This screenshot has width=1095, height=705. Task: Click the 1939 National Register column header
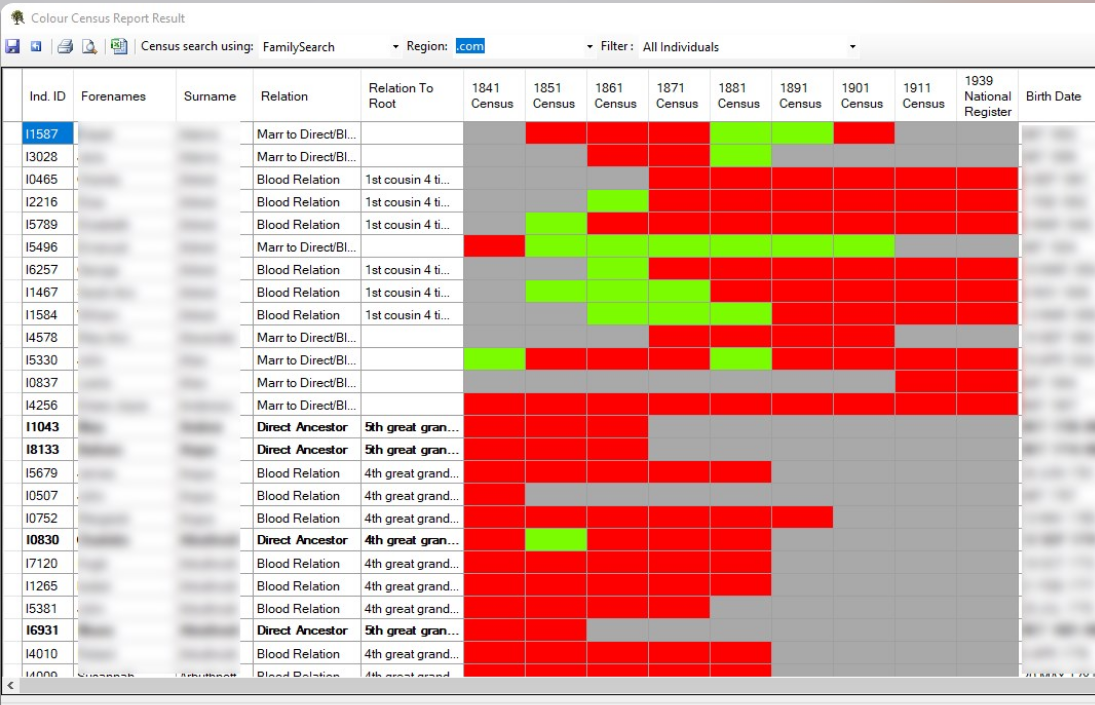(987, 95)
